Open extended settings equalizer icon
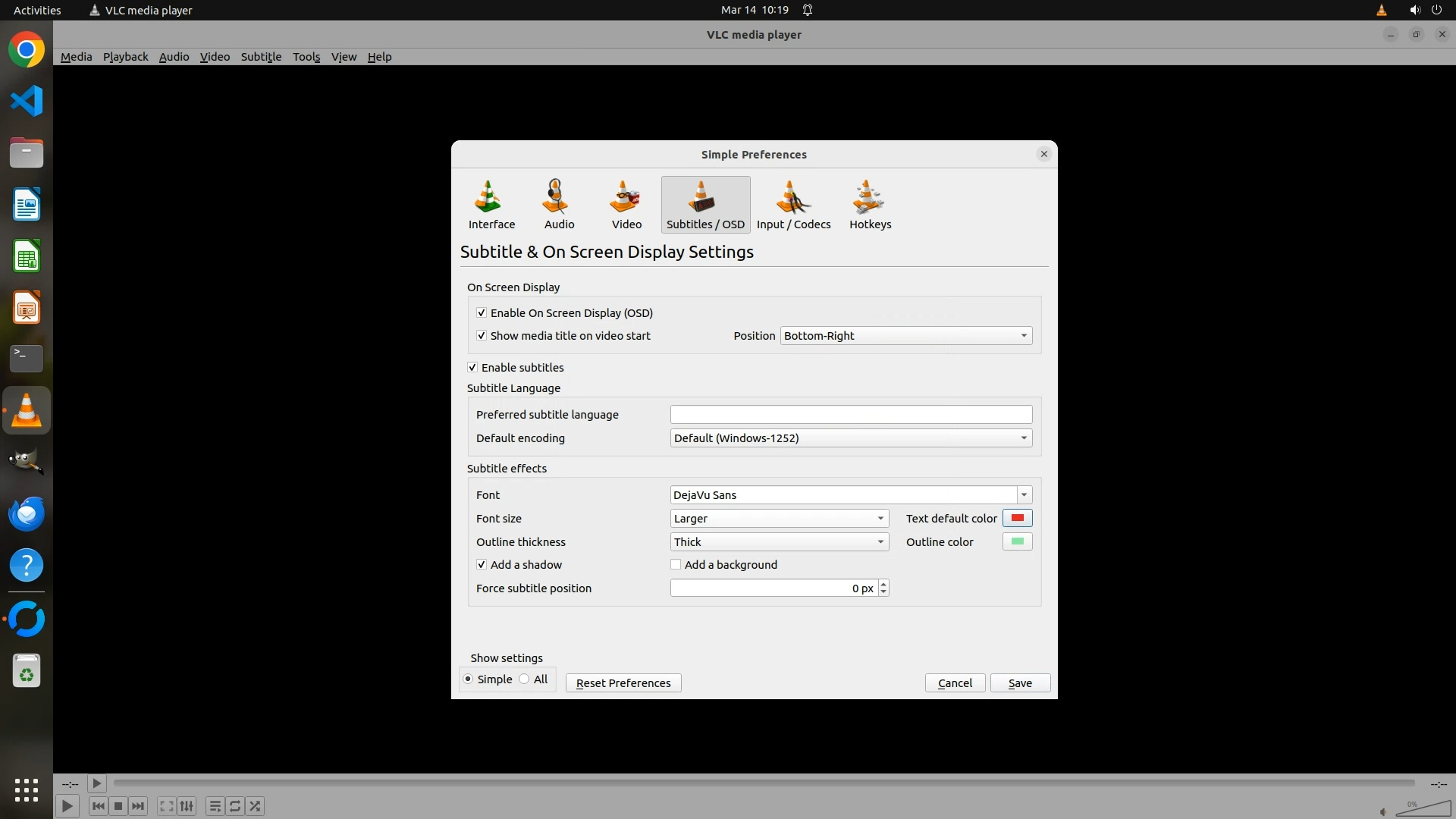 [x=187, y=806]
